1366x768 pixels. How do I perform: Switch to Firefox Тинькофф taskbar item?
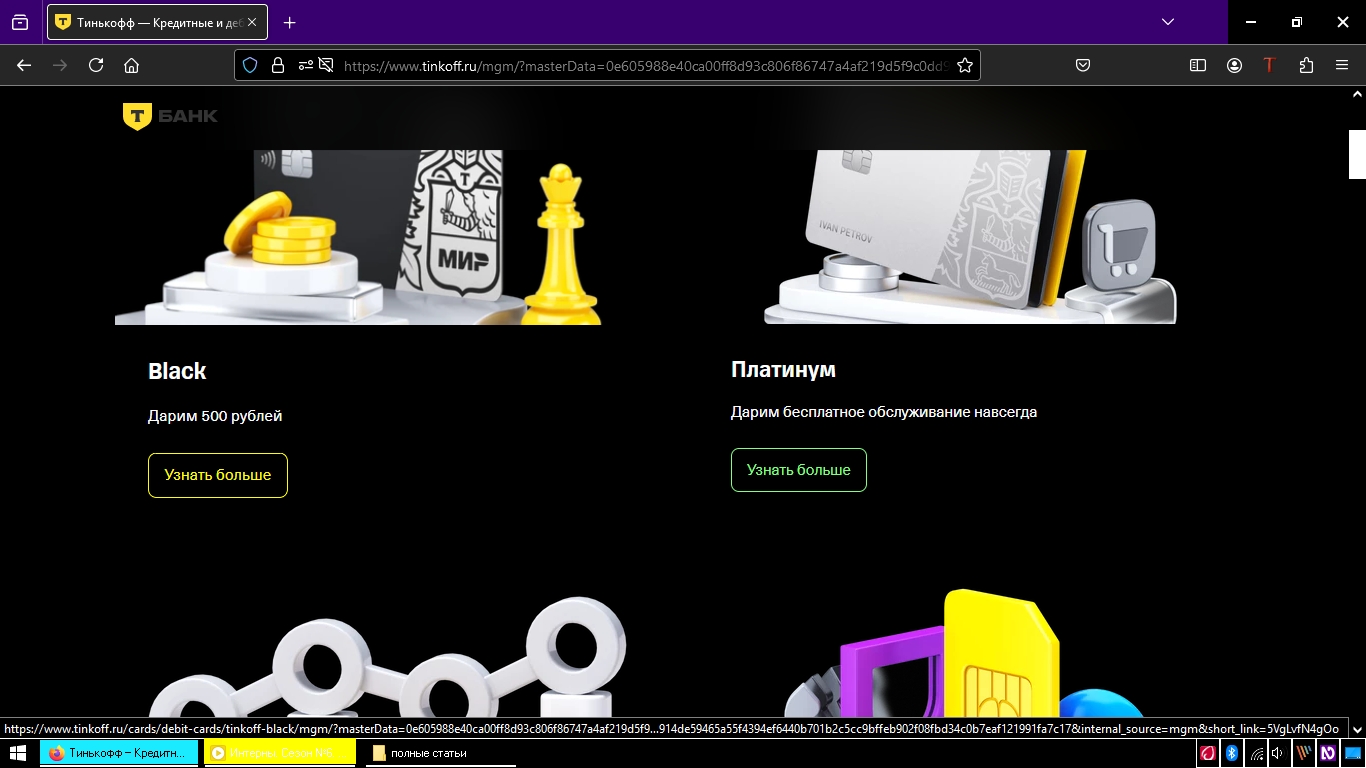click(x=119, y=753)
